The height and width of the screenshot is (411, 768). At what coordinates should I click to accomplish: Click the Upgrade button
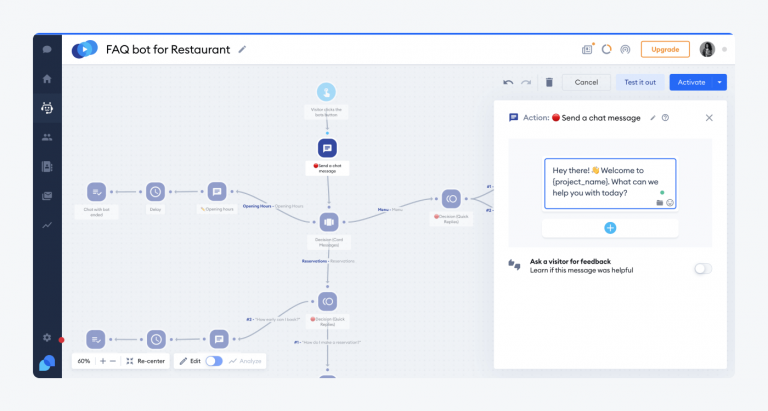click(x=665, y=49)
